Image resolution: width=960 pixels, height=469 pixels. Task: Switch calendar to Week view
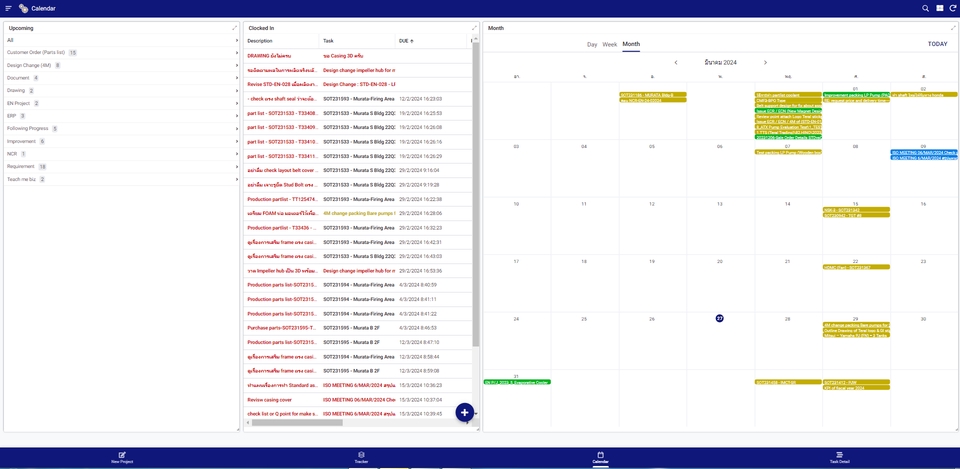pyautogui.click(x=610, y=45)
